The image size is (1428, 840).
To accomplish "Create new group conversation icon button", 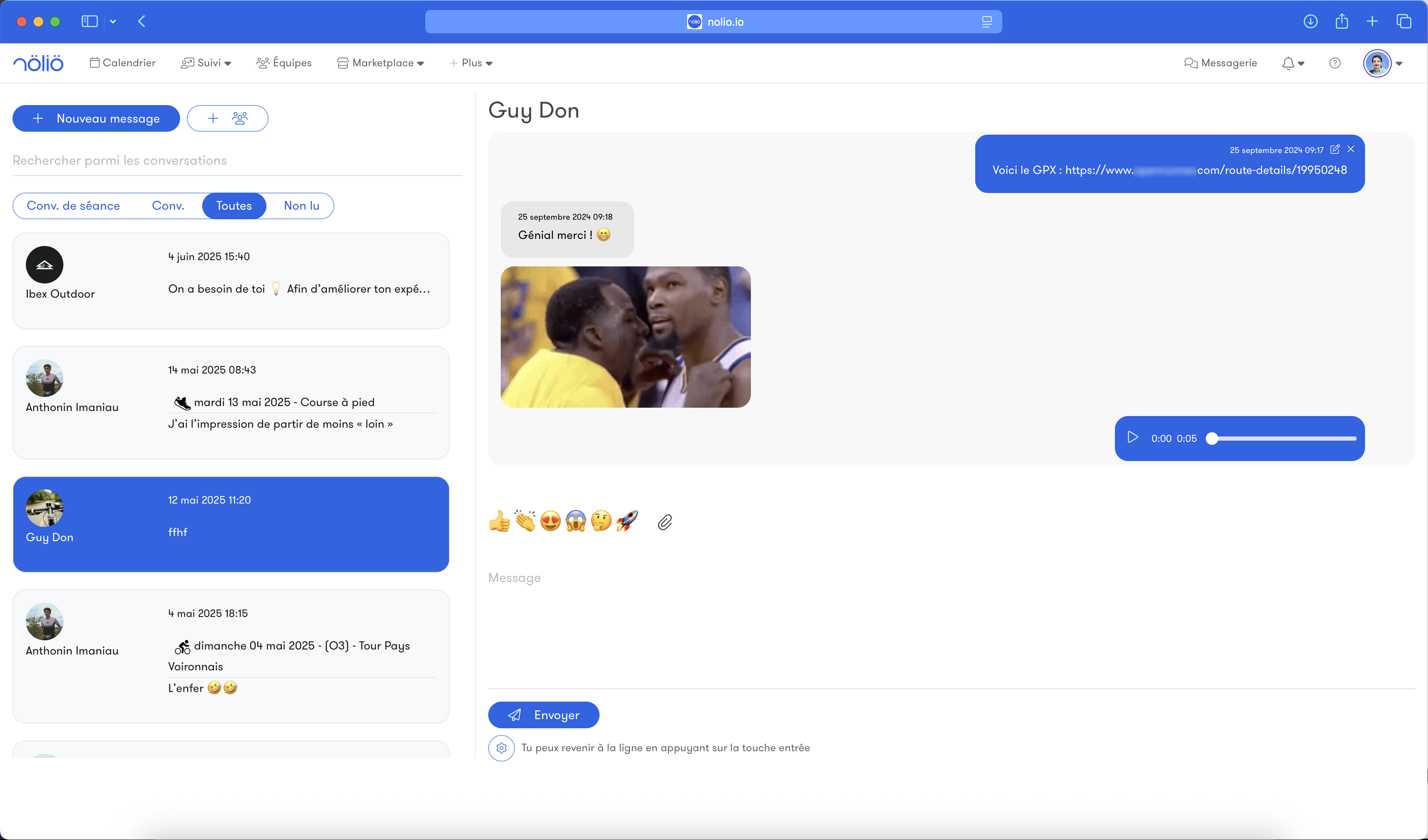I will (227, 118).
